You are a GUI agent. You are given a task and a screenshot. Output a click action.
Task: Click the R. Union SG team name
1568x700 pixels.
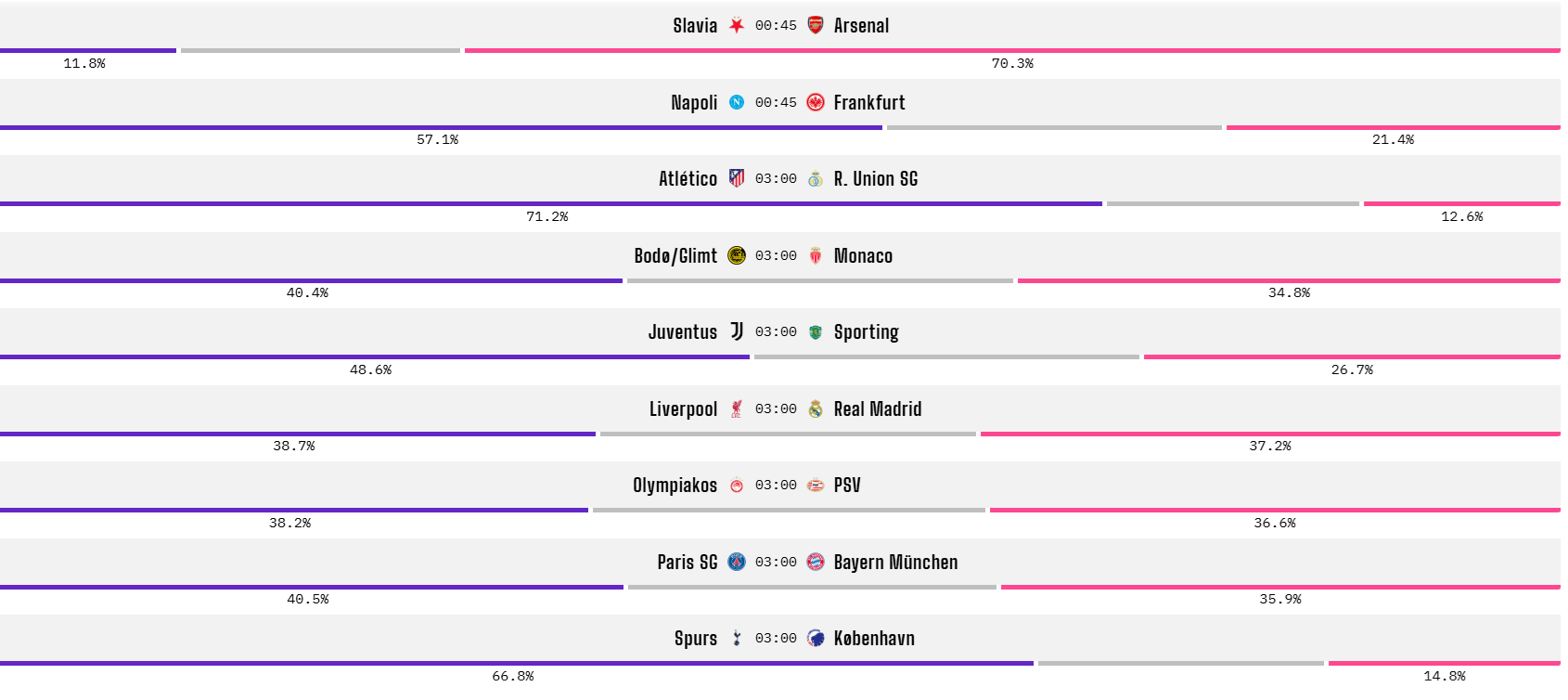875,178
